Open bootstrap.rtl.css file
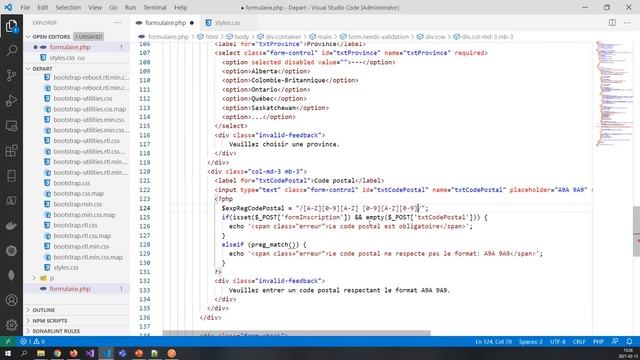 point(77,225)
